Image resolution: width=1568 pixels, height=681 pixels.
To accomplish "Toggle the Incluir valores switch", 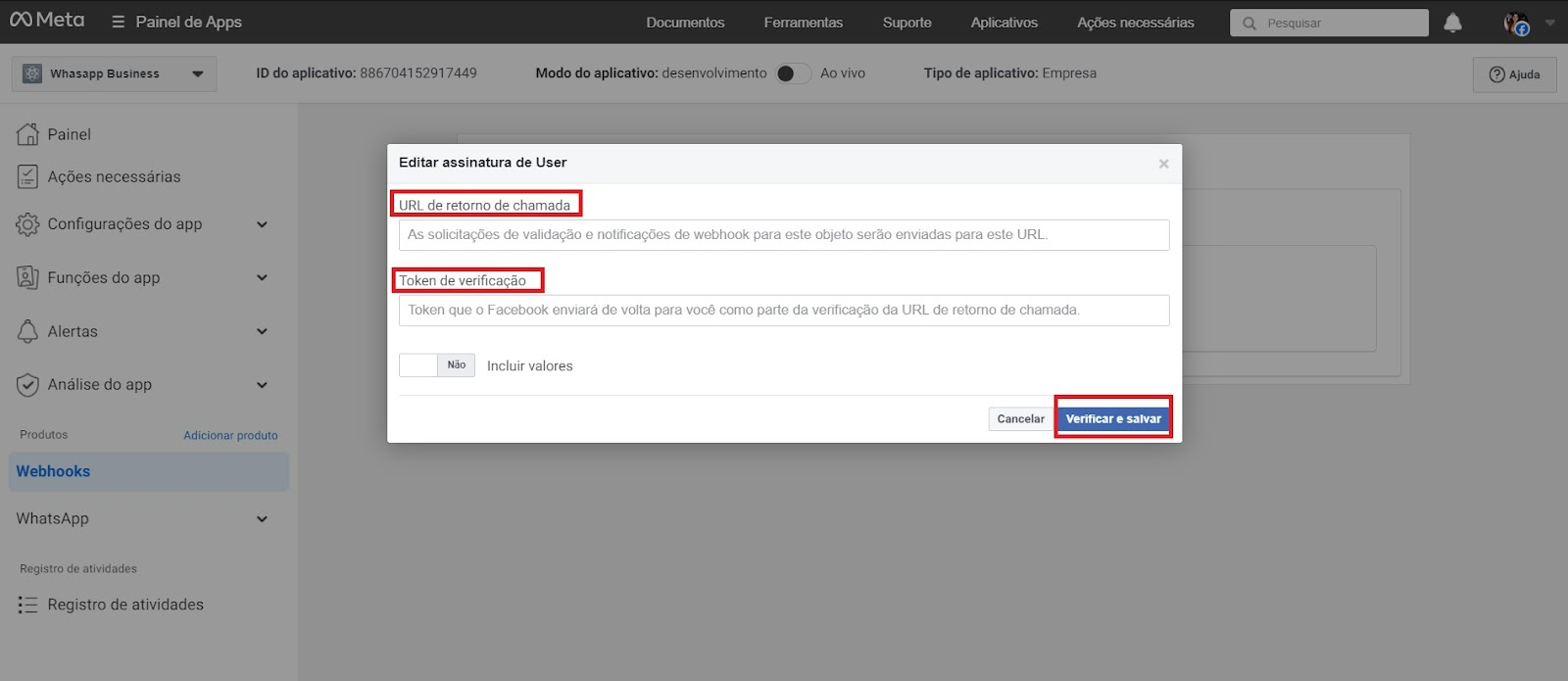I will coord(436,365).
